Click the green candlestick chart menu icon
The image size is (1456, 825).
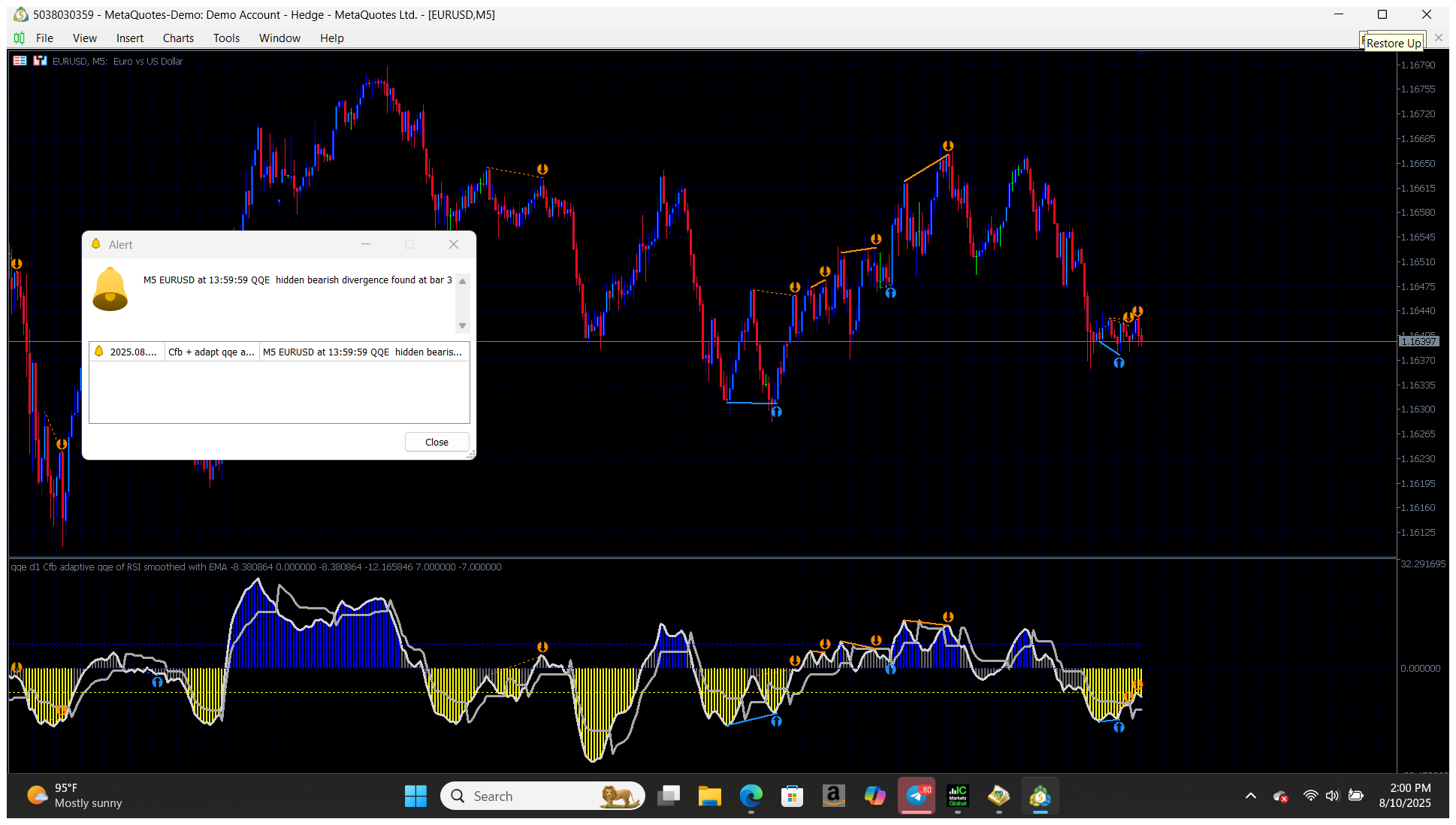click(x=20, y=38)
